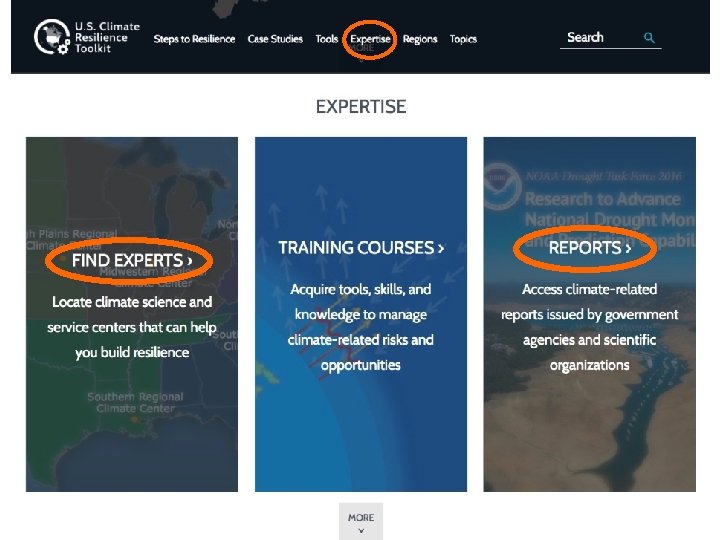Viewport: 720px width, 540px height.
Task: Expand the MORE button below the cards
Action: click(x=361, y=522)
